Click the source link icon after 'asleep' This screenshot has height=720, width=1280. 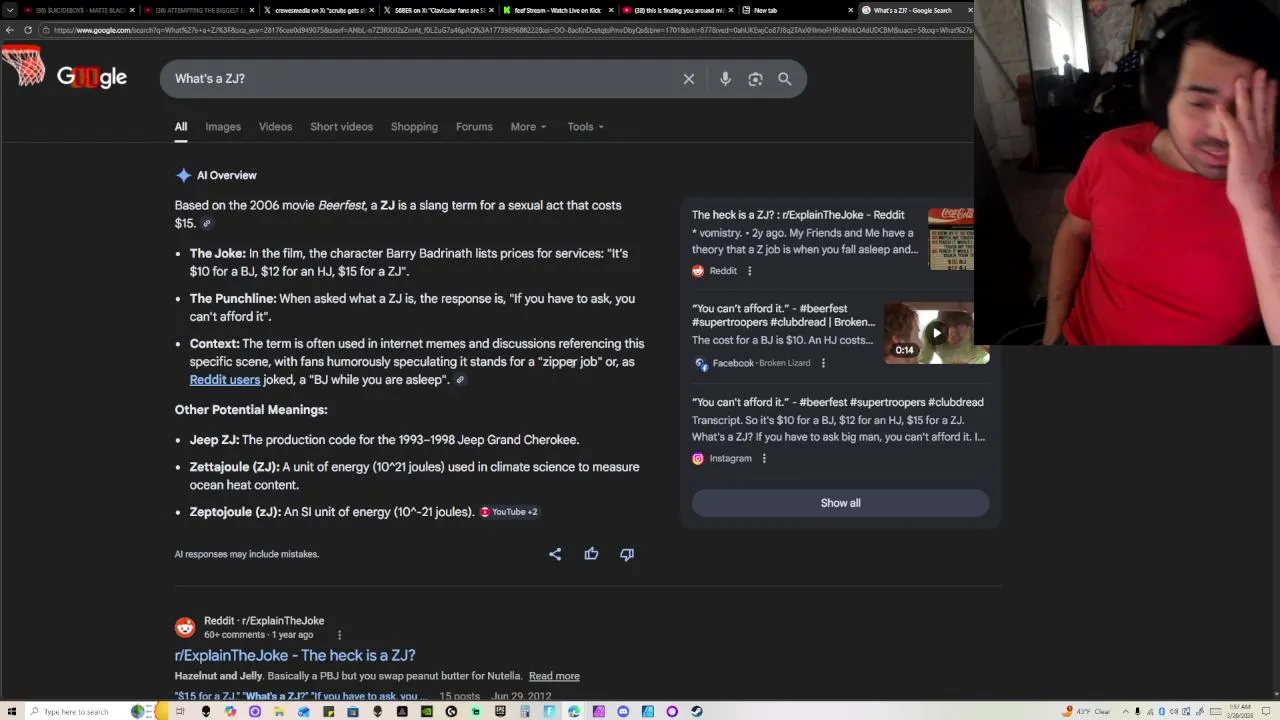(x=460, y=380)
